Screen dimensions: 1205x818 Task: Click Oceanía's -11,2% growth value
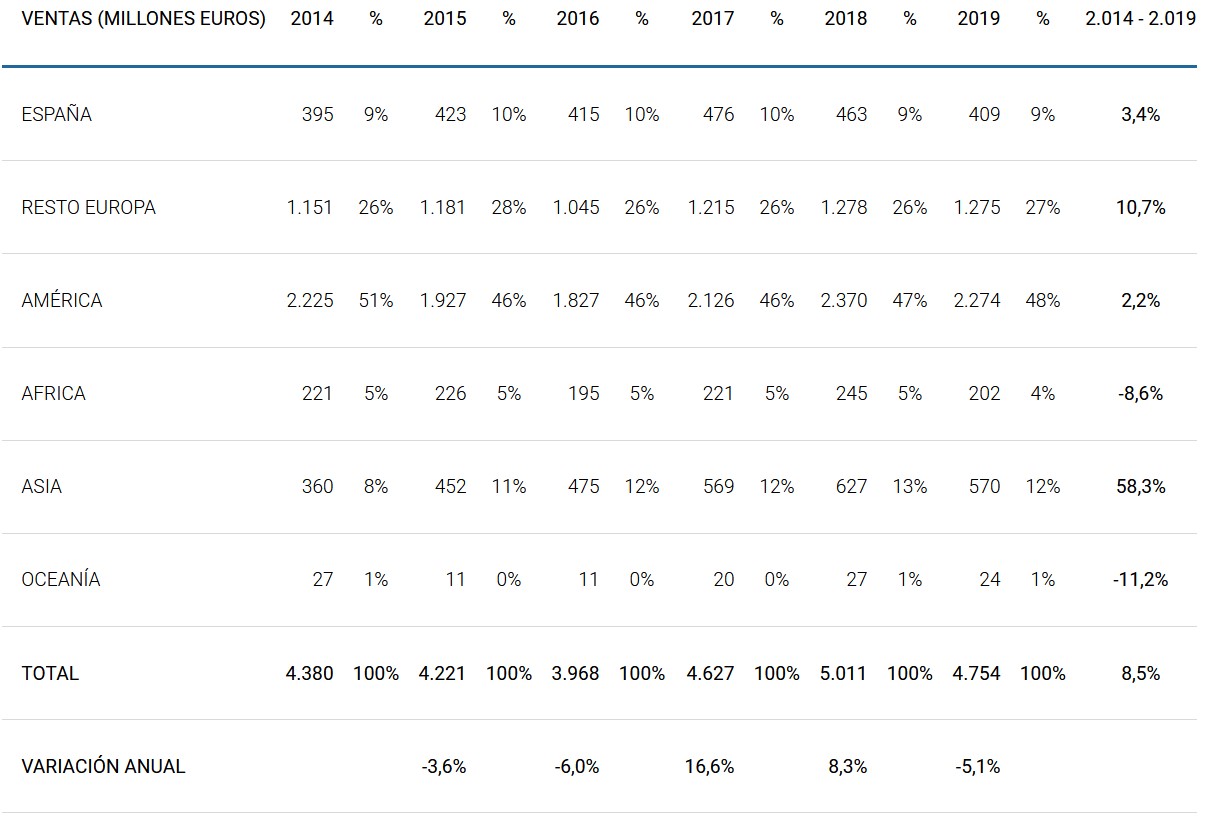(x=1140, y=579)
